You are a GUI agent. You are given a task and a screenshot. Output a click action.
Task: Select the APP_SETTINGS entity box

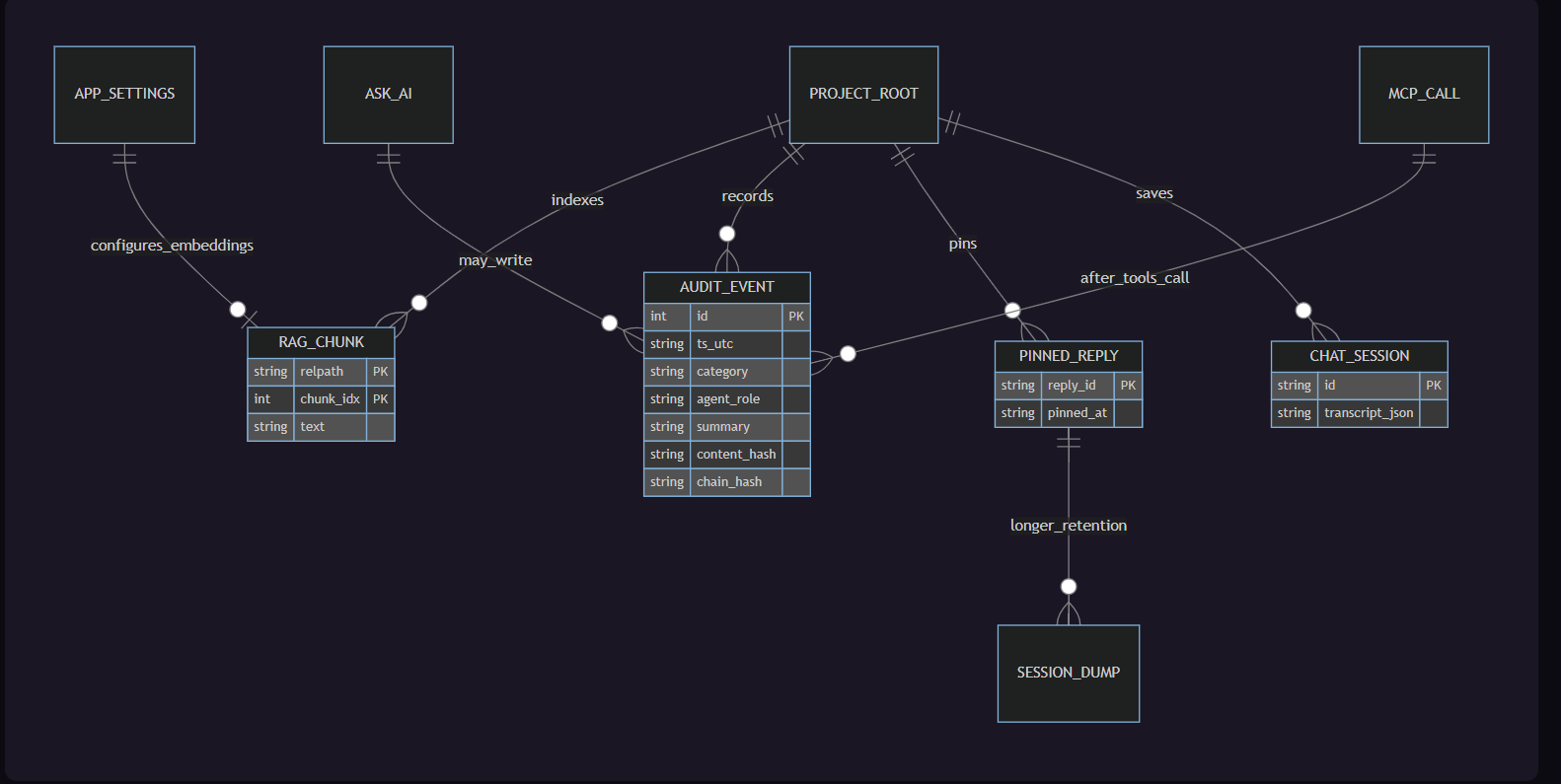coord(124,95)
